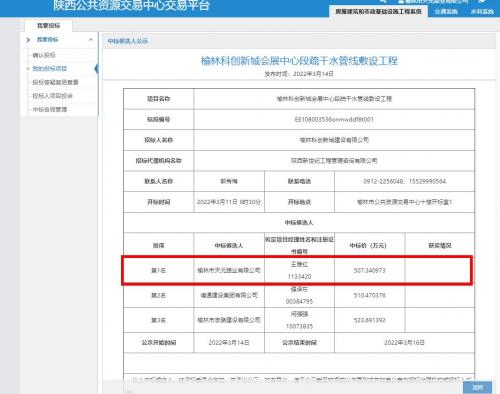The height and width of the screenshot is (394, 500).
Task: Click the opening location 榆林市公共资源交易中心 cell
Action: coord(404,202)
